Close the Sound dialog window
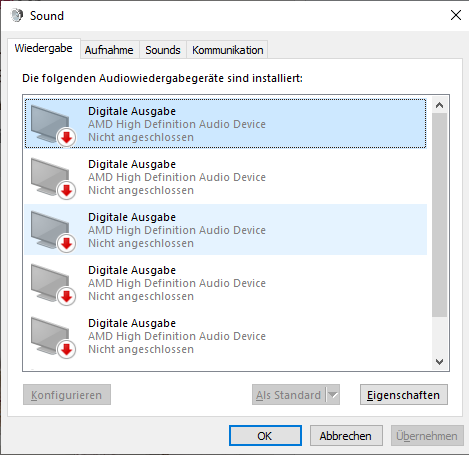Screen dimensions: 469x455 click(456, 15)
